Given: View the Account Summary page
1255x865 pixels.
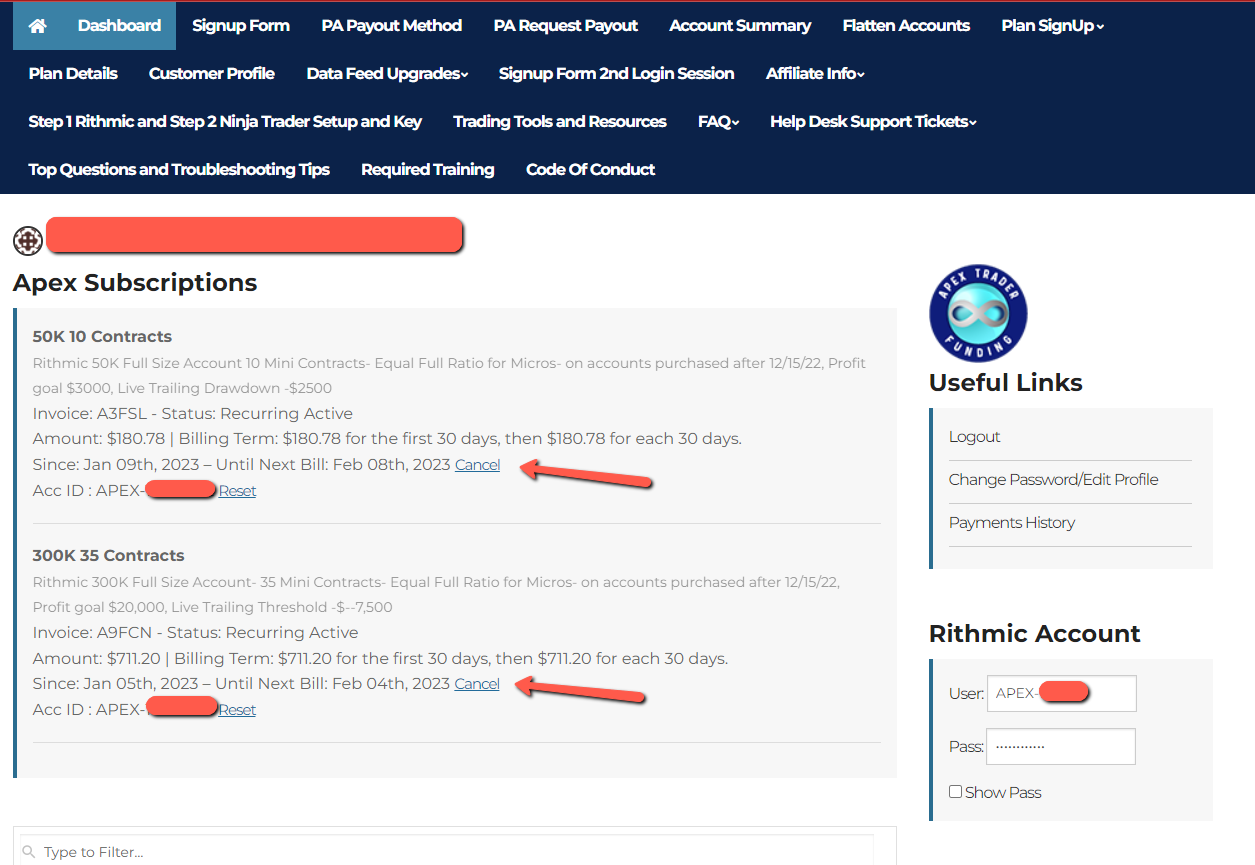Looking at the screenshot, I should [x=740, y=26].
